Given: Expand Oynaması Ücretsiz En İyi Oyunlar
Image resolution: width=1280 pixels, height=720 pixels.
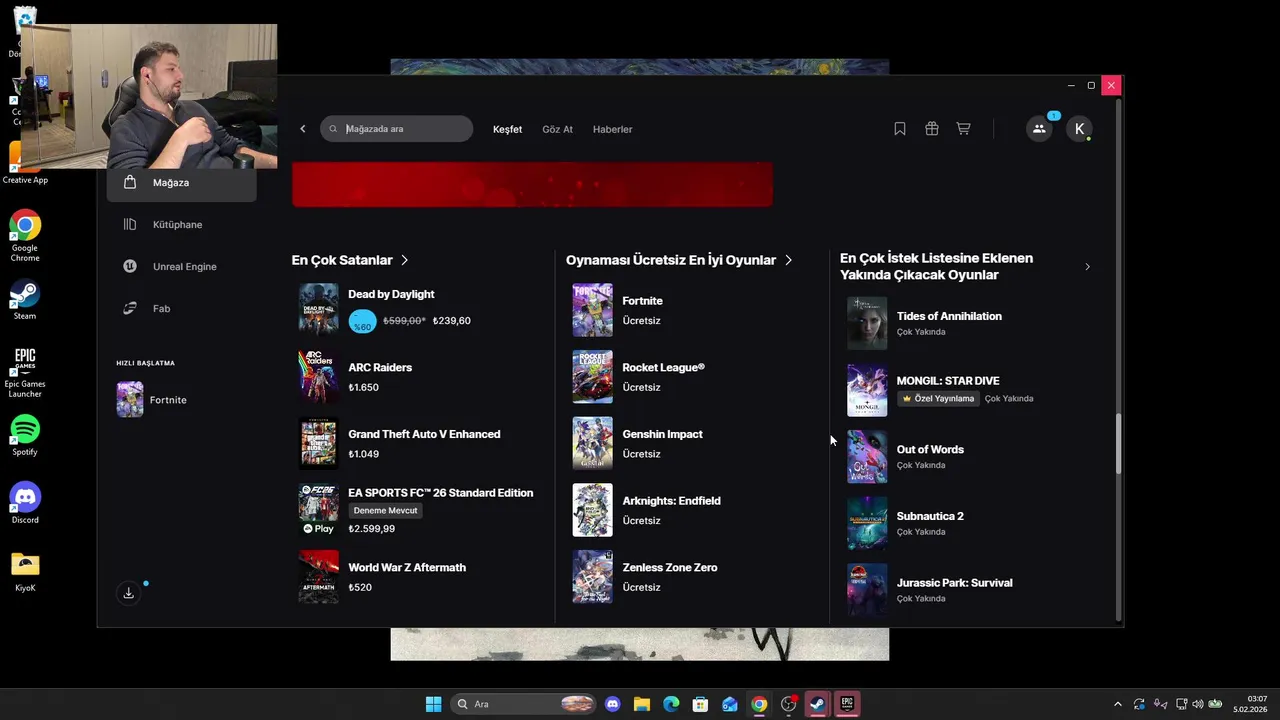Looking at the screenshot, I should 788,260.
